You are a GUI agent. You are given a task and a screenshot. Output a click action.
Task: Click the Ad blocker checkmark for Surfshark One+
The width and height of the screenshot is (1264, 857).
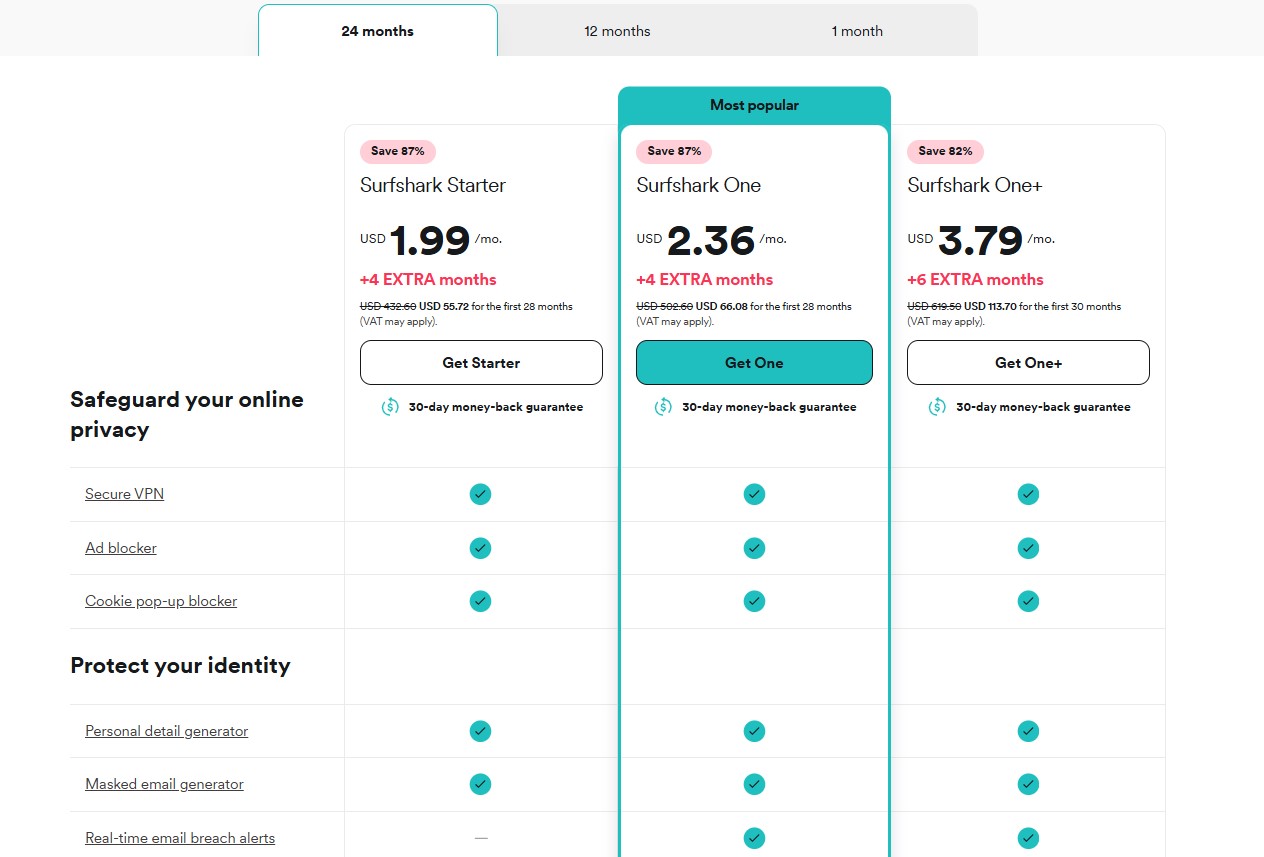(1028, 548)
